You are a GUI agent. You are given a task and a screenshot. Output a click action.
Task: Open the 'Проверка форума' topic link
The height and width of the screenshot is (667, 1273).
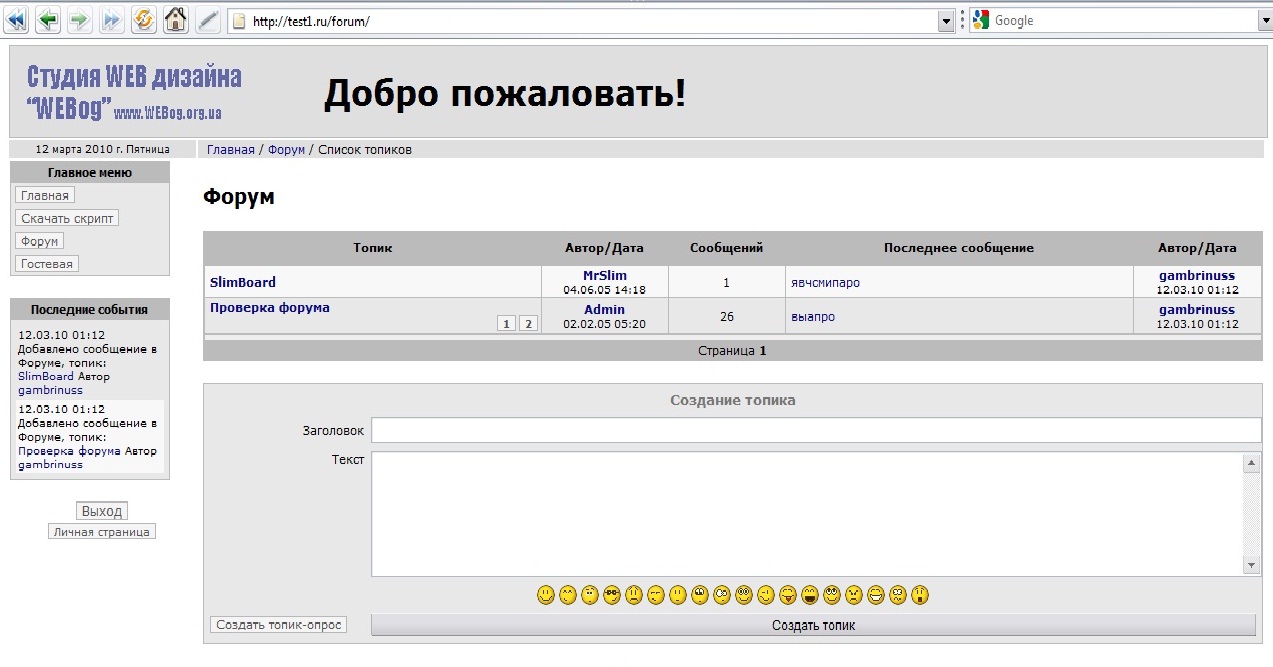coord(270,308)
